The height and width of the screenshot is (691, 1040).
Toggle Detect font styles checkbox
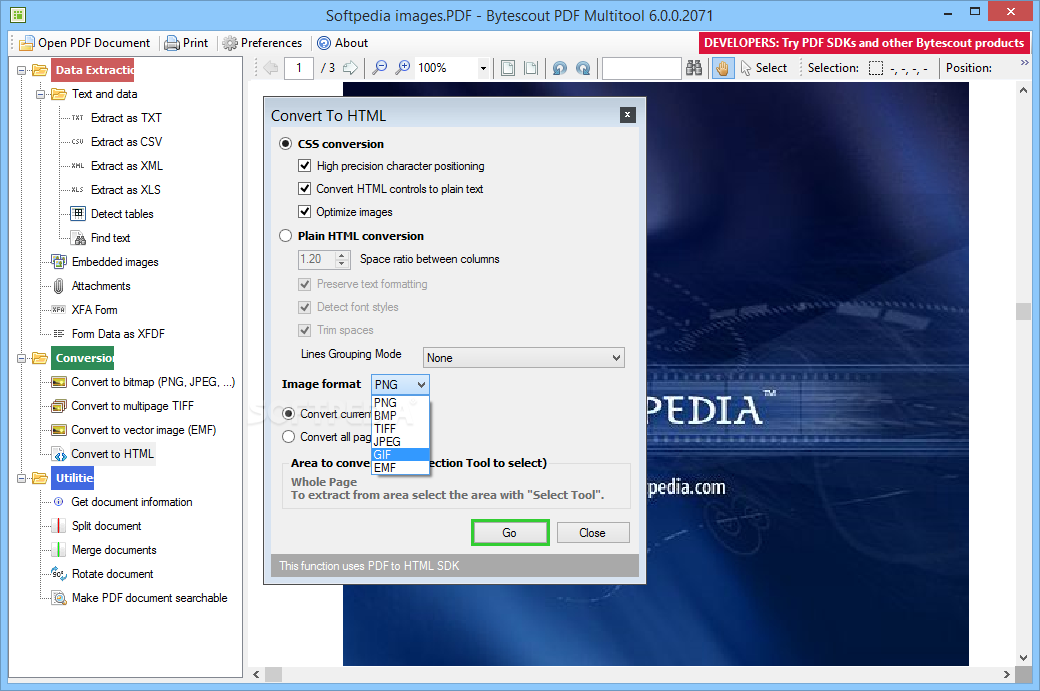pos(304,307)
